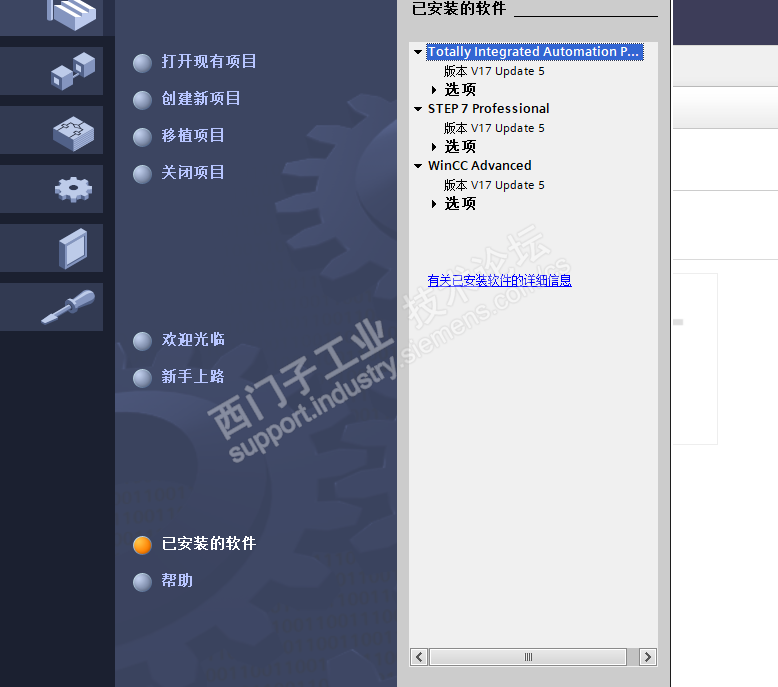Click horizontal scrollbar left arrow
This screenshot has height=687, width=778.
point(419,657)
